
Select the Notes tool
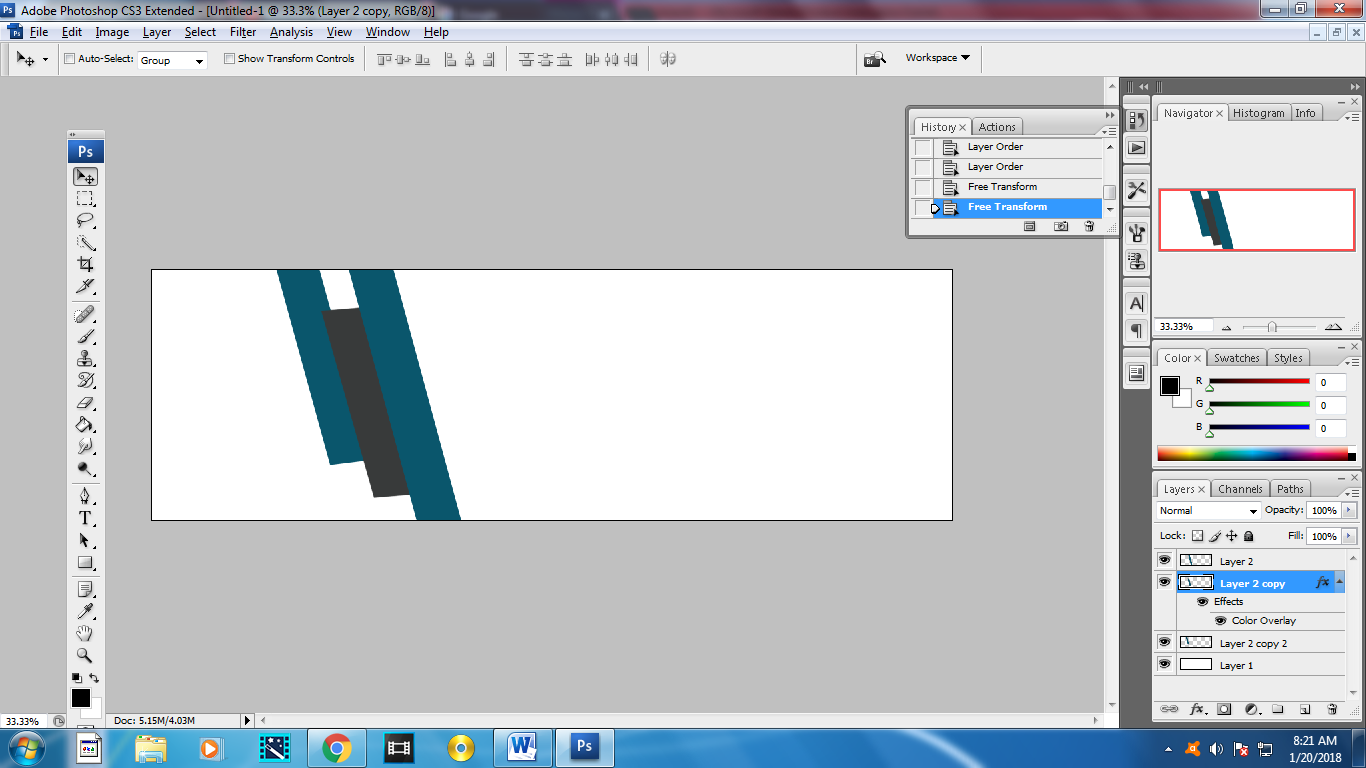click(85, 589)
